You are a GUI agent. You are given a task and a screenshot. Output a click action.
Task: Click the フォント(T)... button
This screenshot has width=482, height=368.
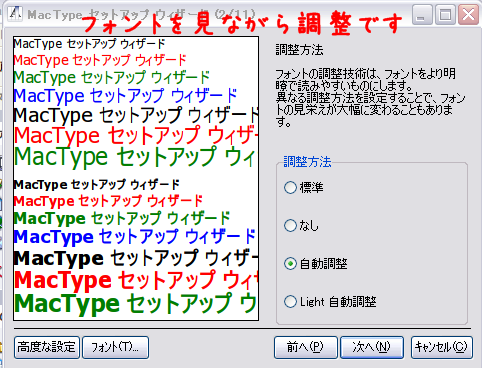click(x=115, y=347)
